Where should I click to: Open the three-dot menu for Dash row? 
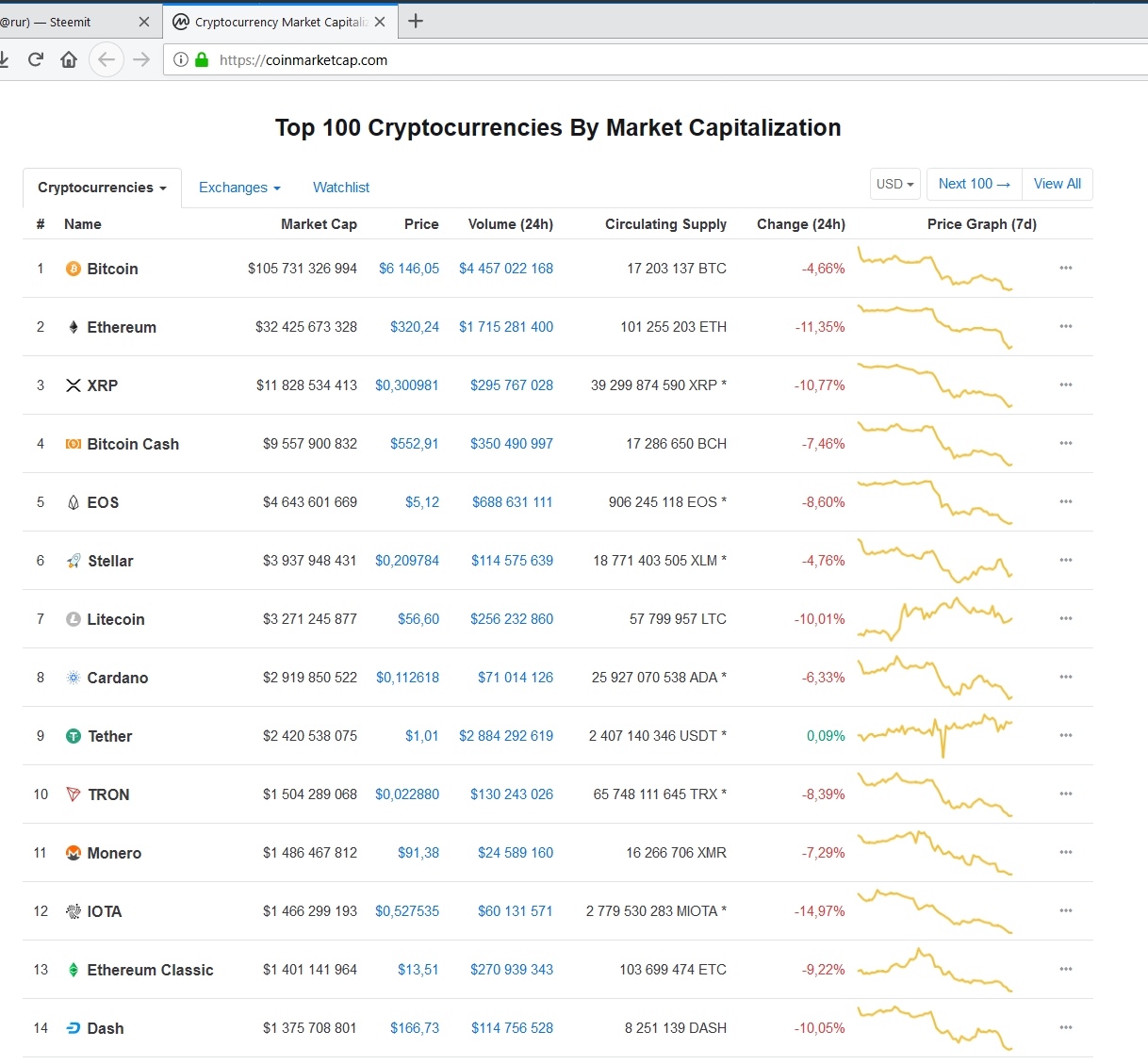click(1066, 1027)
